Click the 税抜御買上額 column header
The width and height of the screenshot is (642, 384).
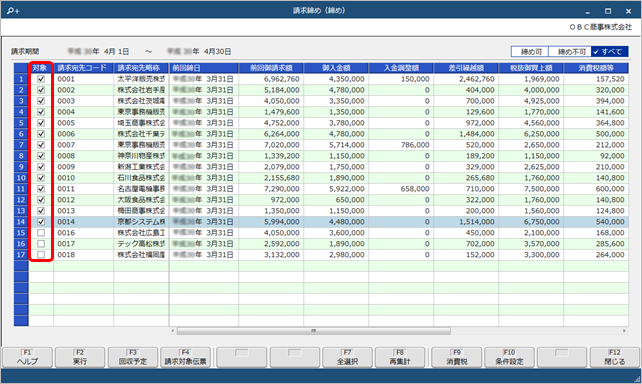pos(531,68)
